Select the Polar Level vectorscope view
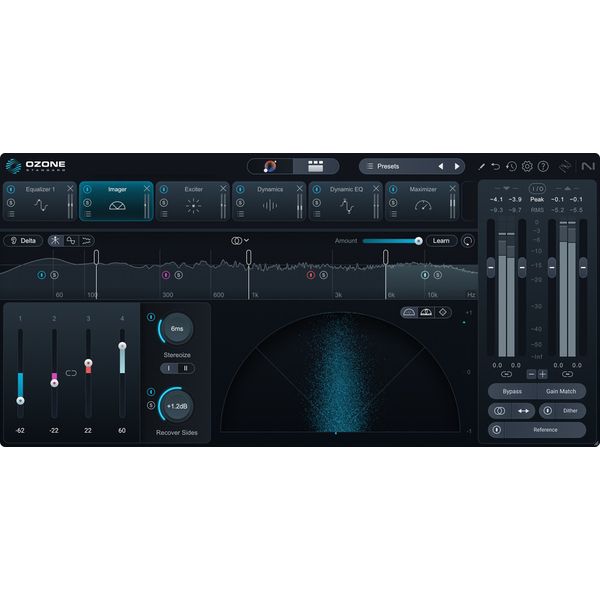The width and height of the screenshot is (600, 600). coord(426,312)
